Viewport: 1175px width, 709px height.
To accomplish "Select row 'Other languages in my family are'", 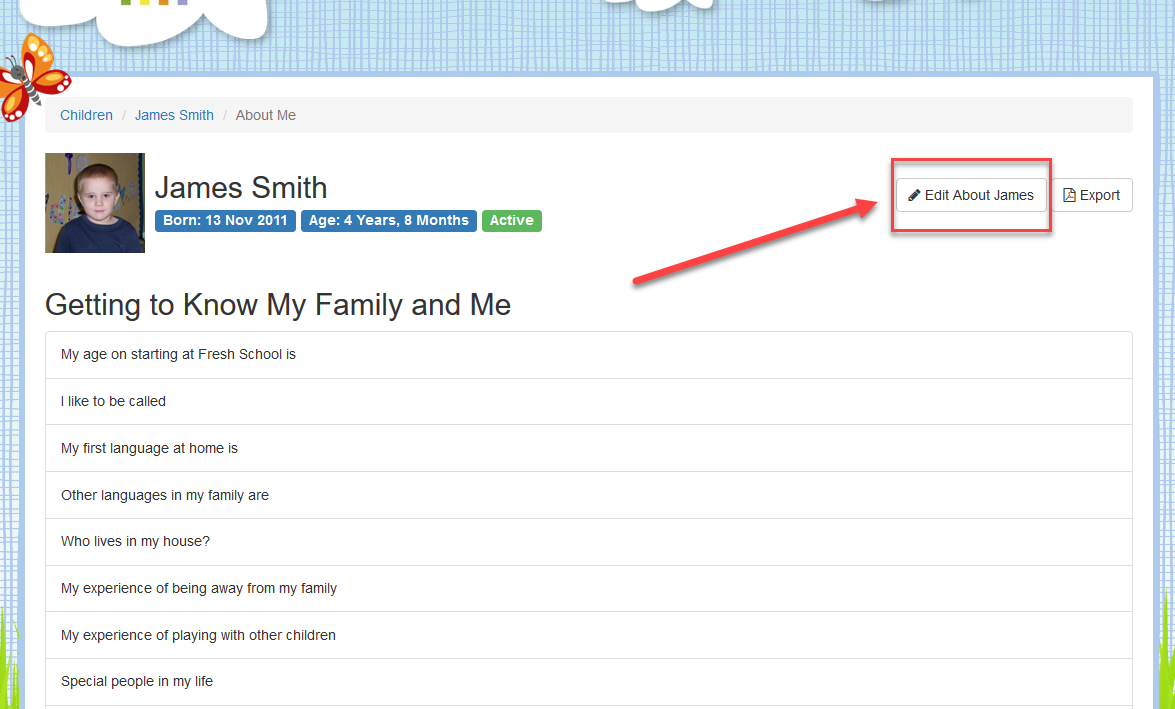I will pyautogui.click(x=589, y=495).
